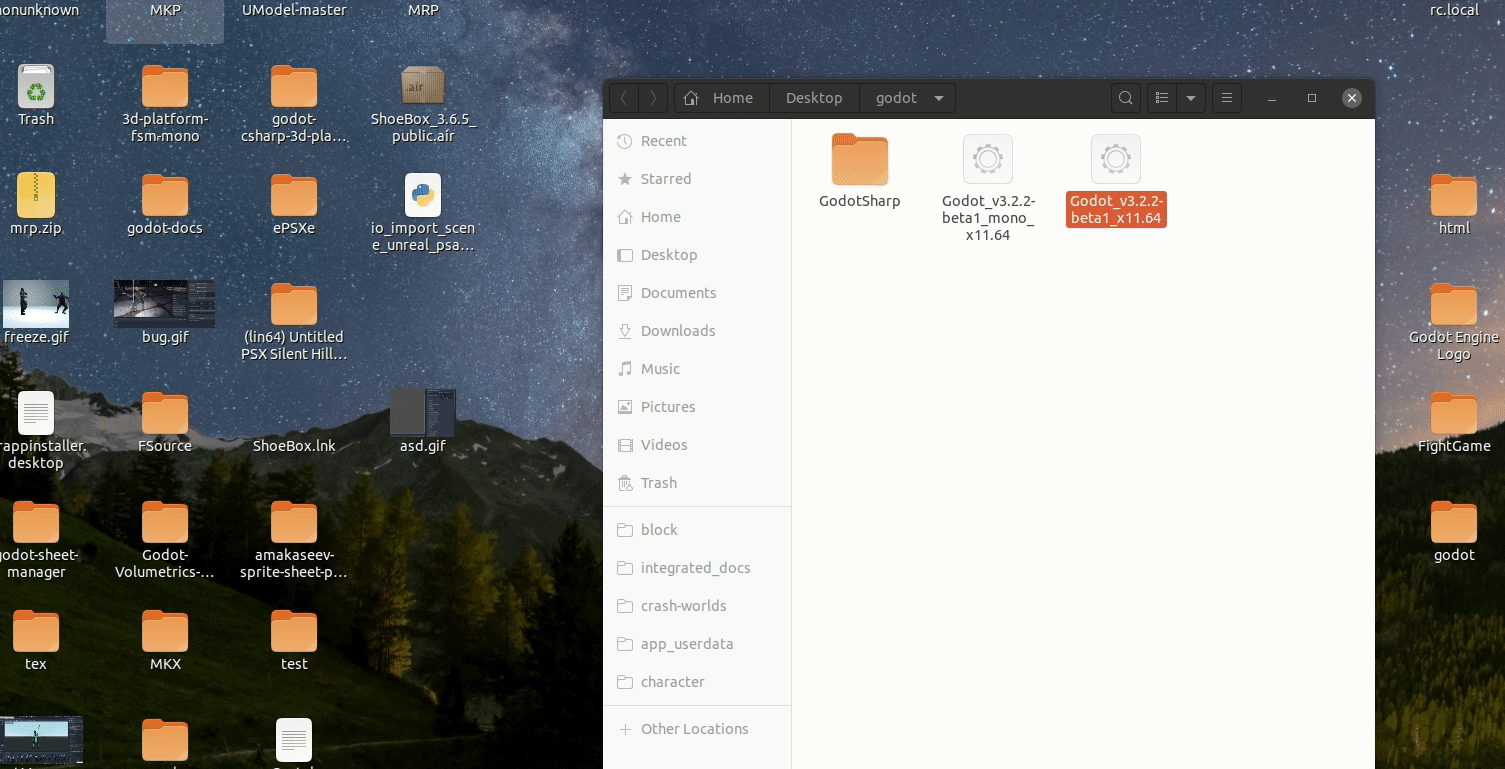This screenshot has width=1505, height=769.
Task: Click rc.local desktop label
Action: coord(1454,10)
